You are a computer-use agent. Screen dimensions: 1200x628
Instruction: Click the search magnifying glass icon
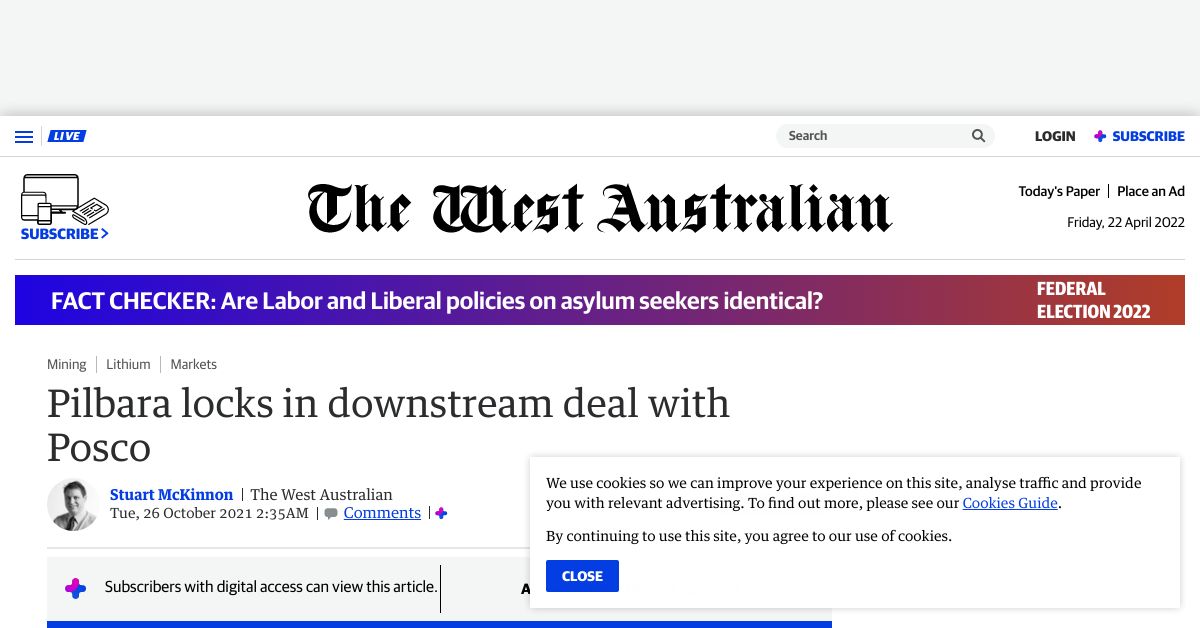(978, 136)
